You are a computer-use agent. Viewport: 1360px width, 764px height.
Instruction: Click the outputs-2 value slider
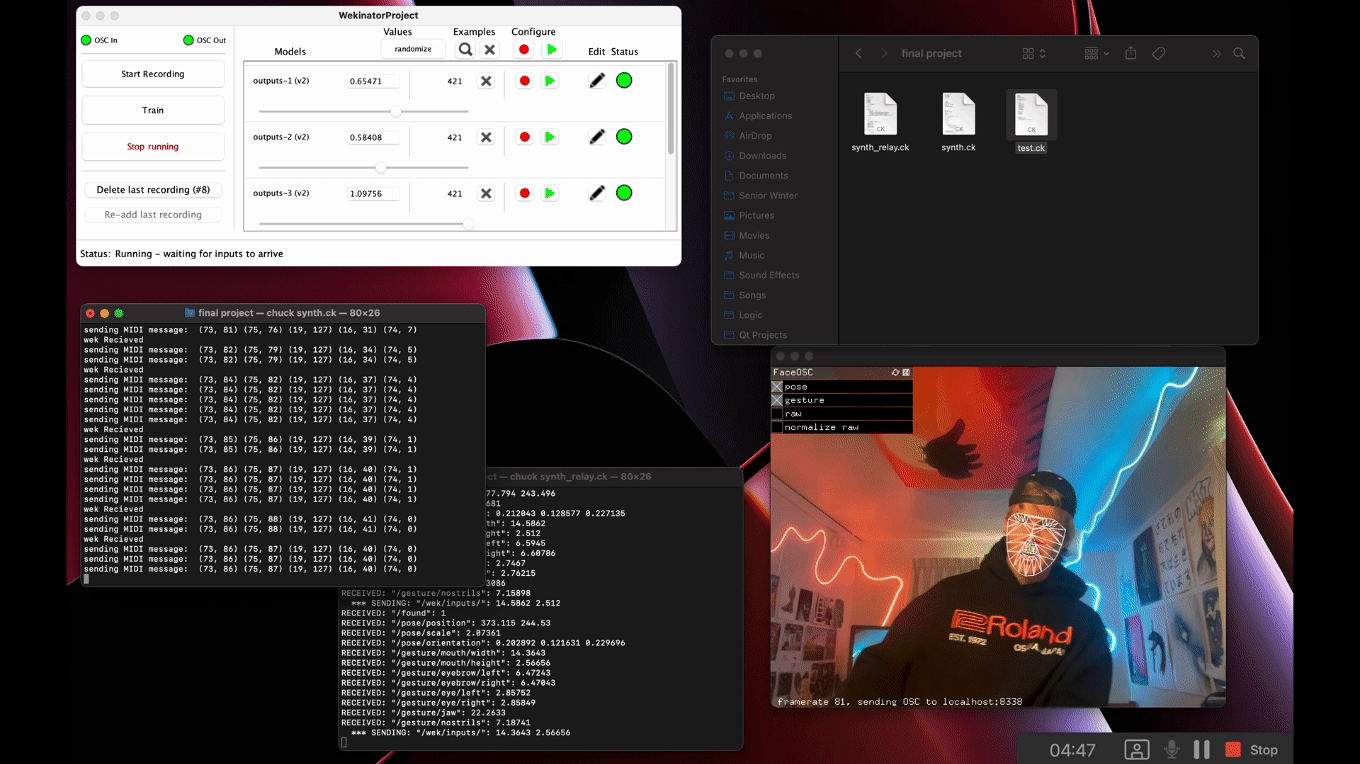[x=381, y=168]
